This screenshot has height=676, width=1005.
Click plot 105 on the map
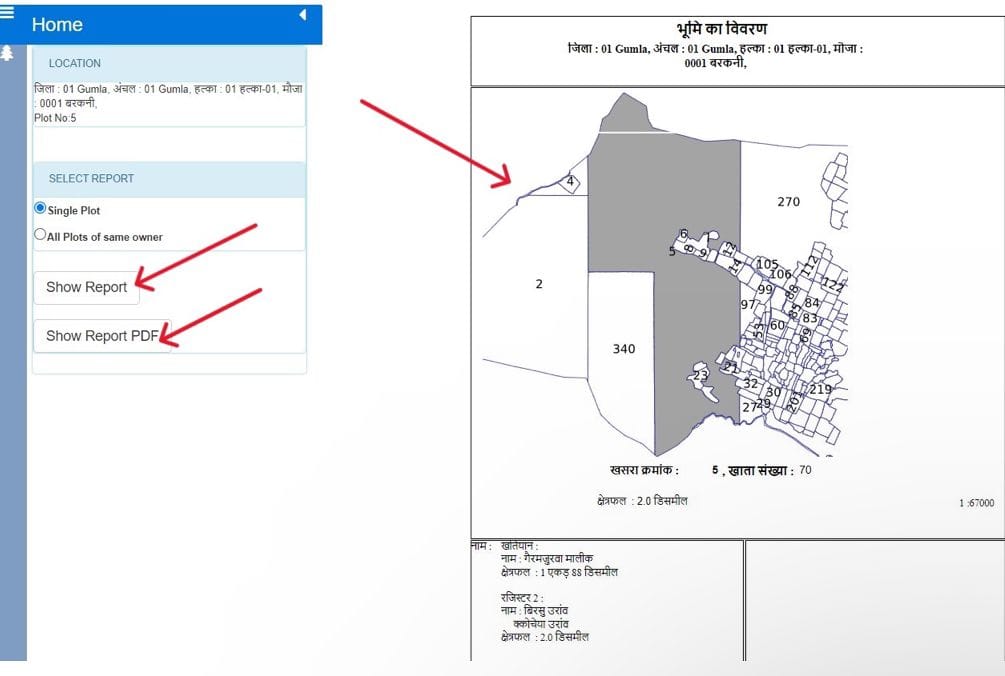[x=767, y=264]
